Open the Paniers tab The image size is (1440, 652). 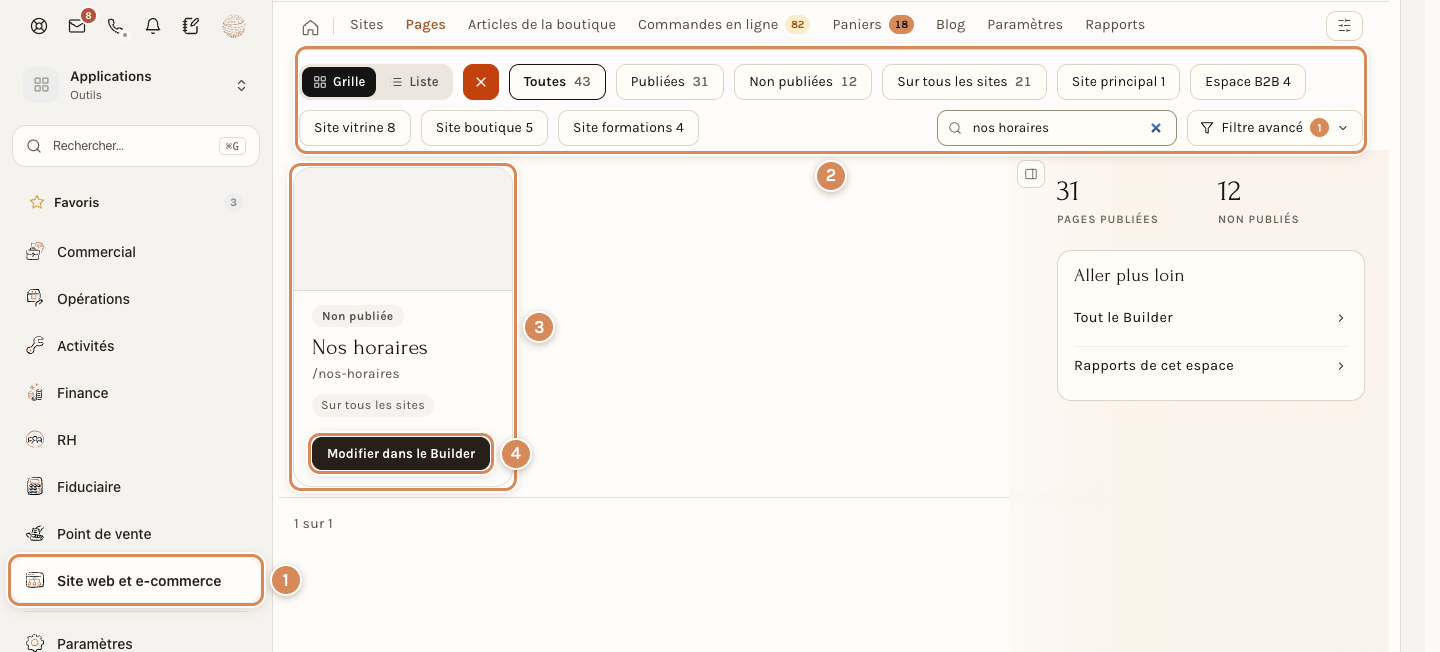872,25
